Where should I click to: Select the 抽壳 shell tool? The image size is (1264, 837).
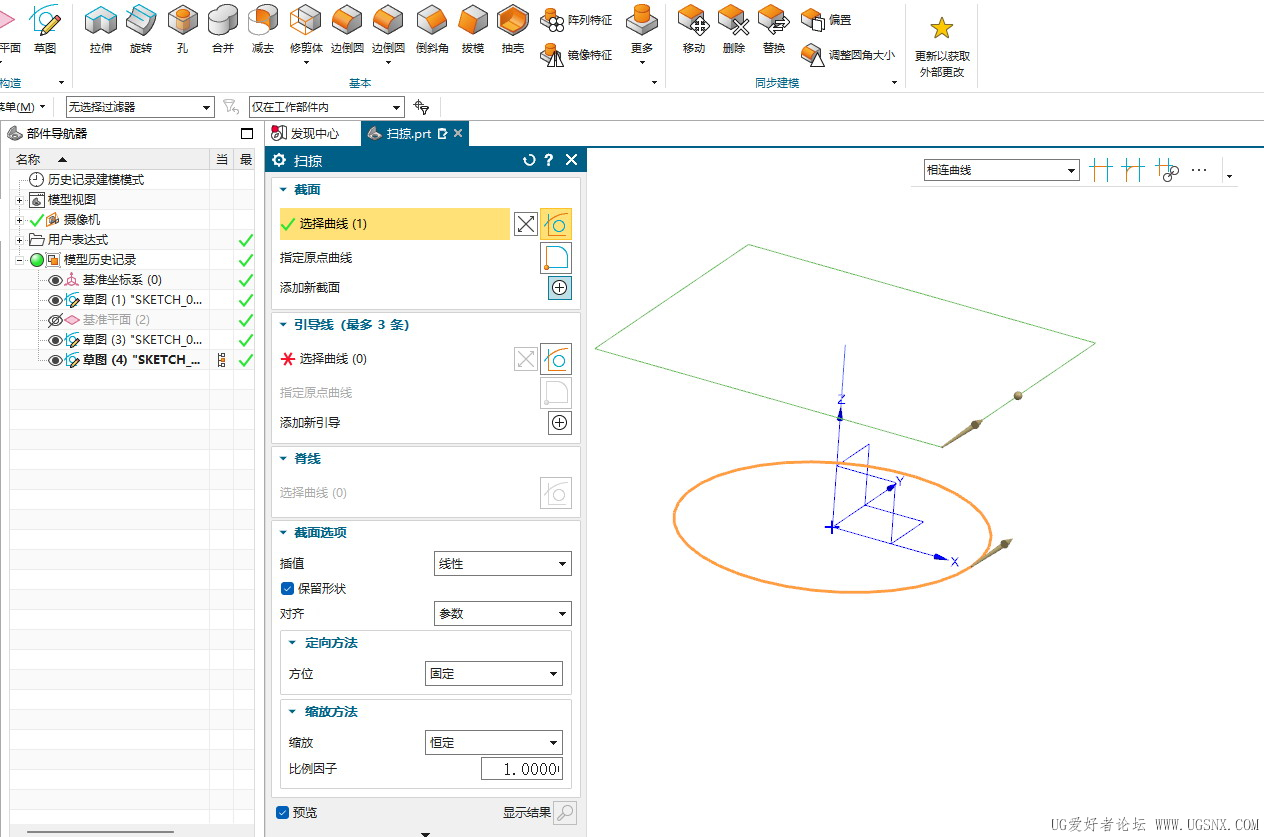click(x=513, y=28)
